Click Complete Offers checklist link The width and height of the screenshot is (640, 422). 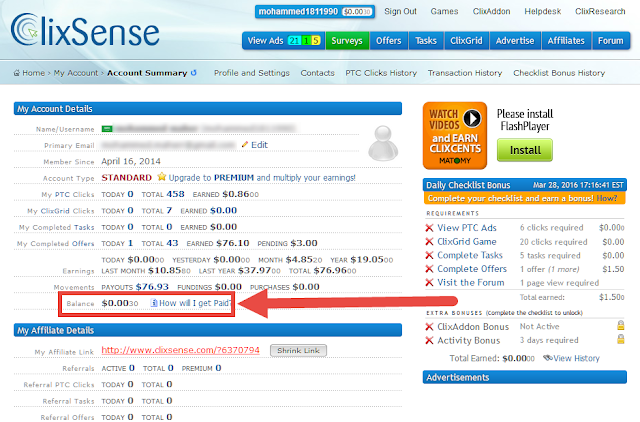[x=472, y=269]
